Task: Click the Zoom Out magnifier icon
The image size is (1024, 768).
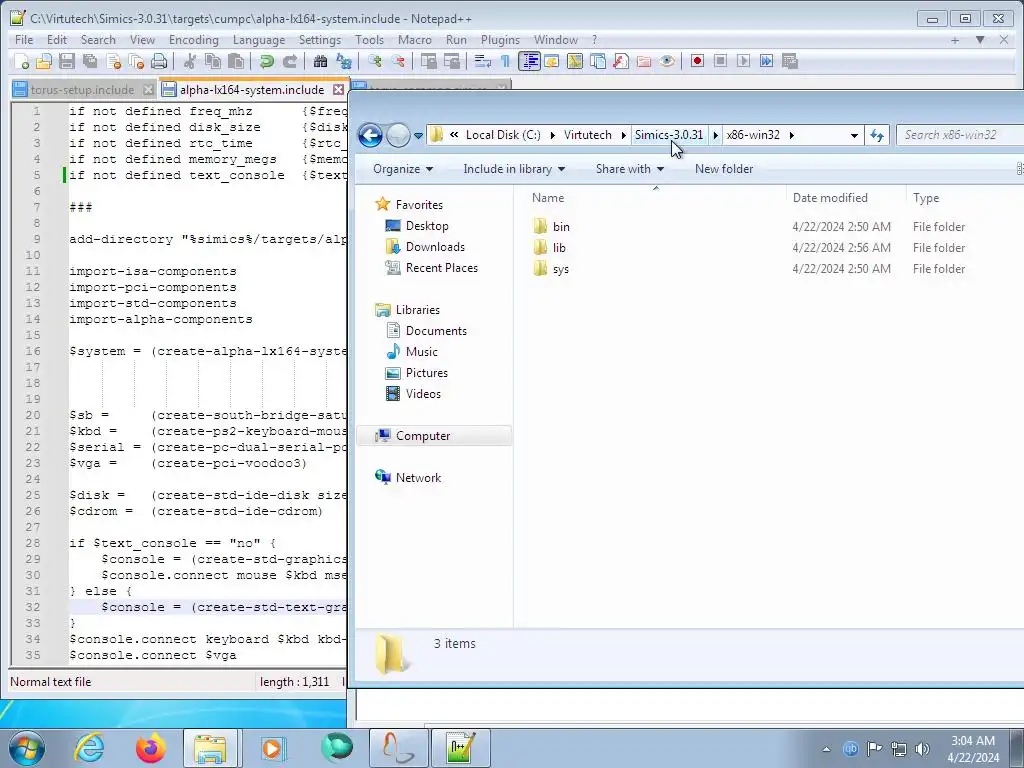Action: pyautogui.click(x=397, y=61)
